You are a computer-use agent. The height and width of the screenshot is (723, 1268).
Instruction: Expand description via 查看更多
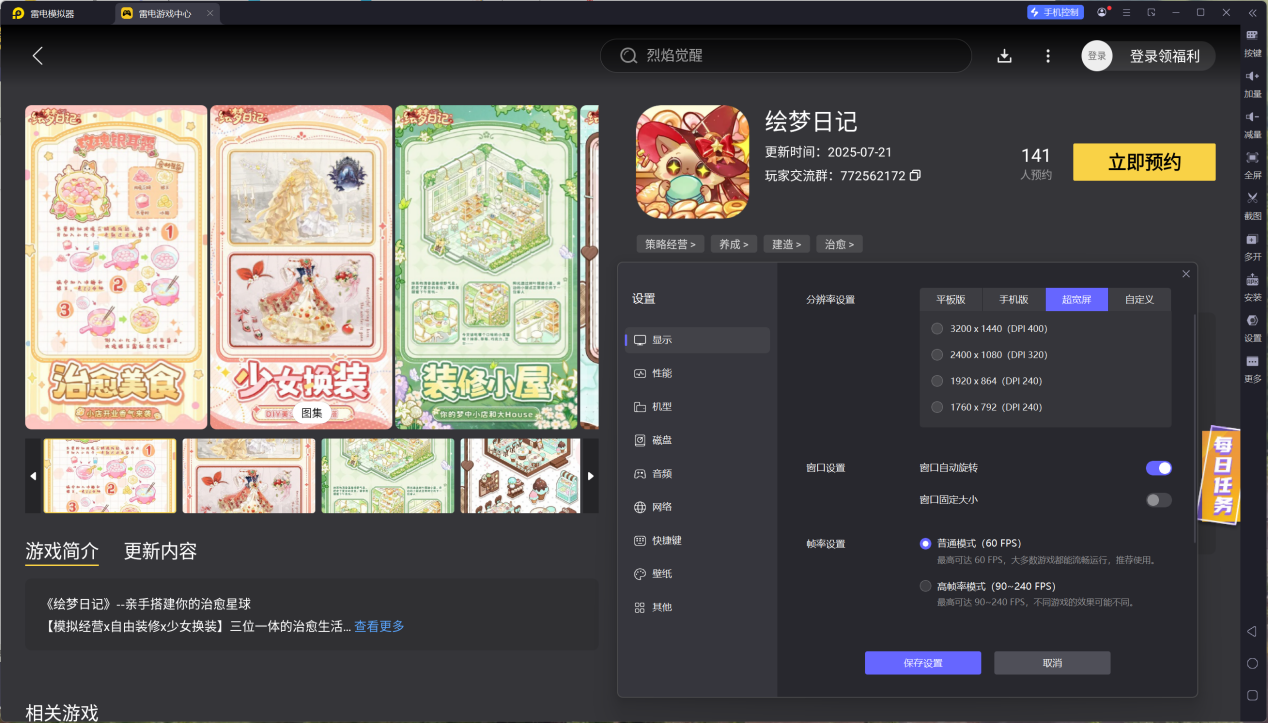[x=379, y=626]
